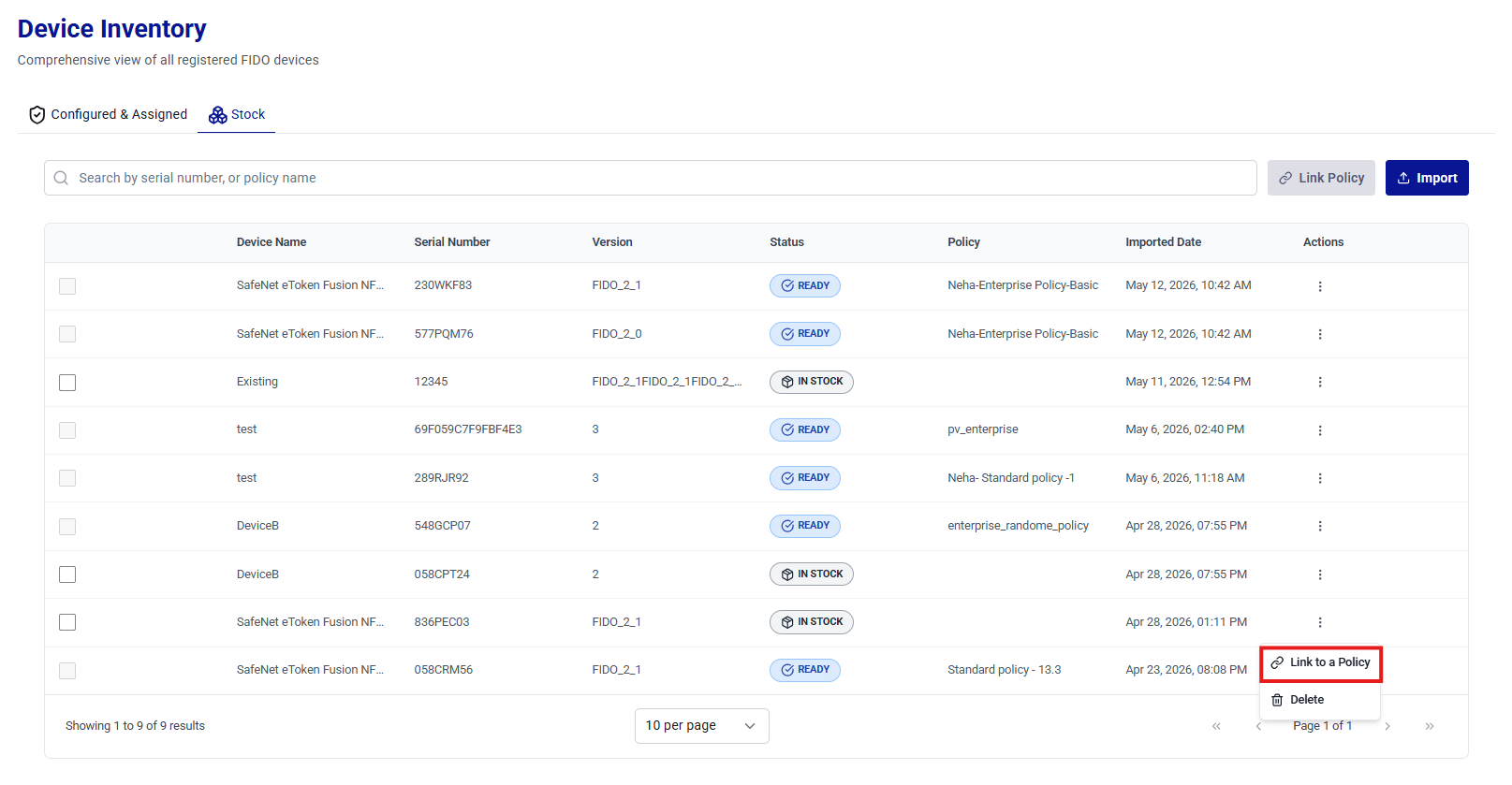Click the chain icon in Link to a Policy
Viewport: 1512px width, 785px height.
[x=1277, y=662]
